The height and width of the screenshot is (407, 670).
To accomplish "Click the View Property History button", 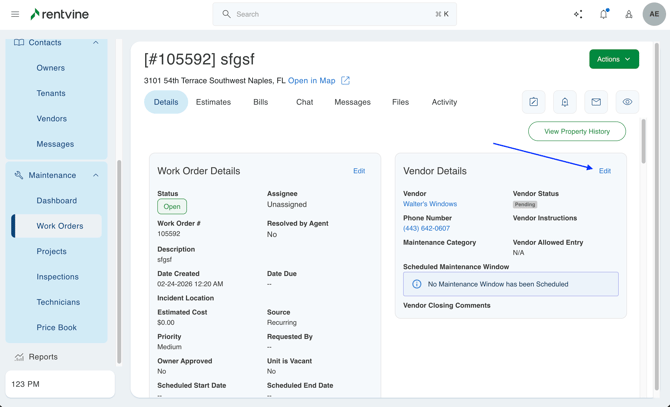I will (576, 131).
